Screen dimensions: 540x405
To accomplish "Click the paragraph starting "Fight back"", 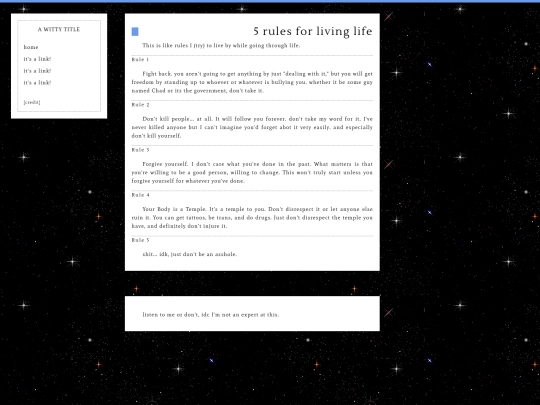I will pos(252,82).
